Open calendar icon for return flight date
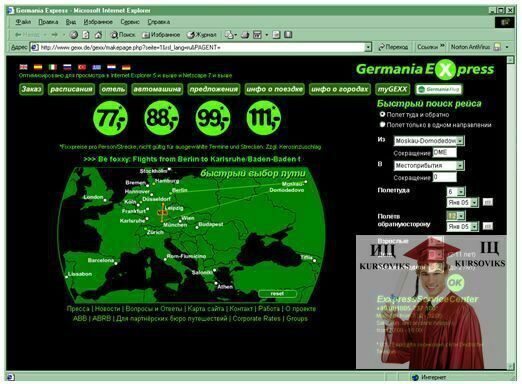Viewport: 522px width, 384px height. pyautogui.click(x=488, y=226)
